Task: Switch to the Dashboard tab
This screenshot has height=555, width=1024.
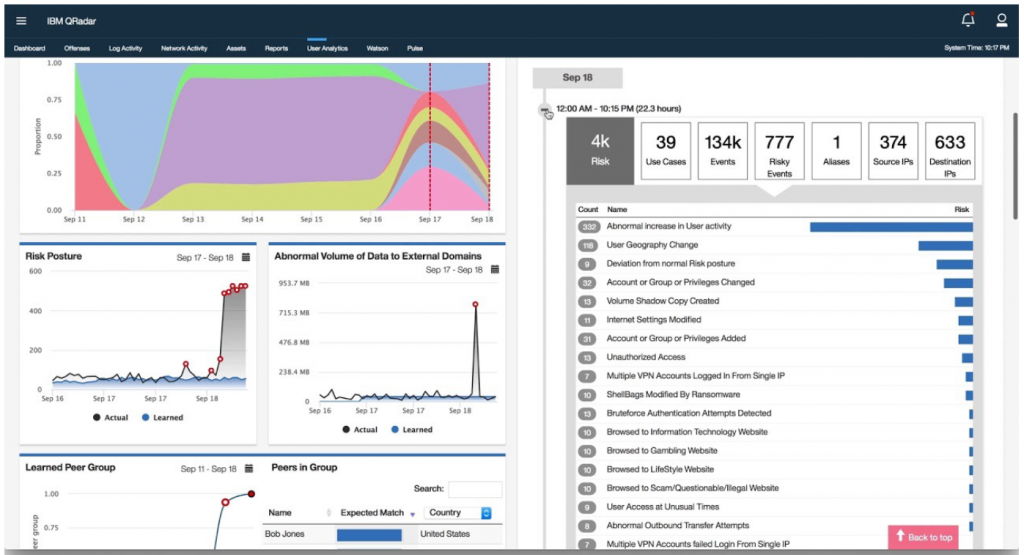Action: [x=29, y=48]
